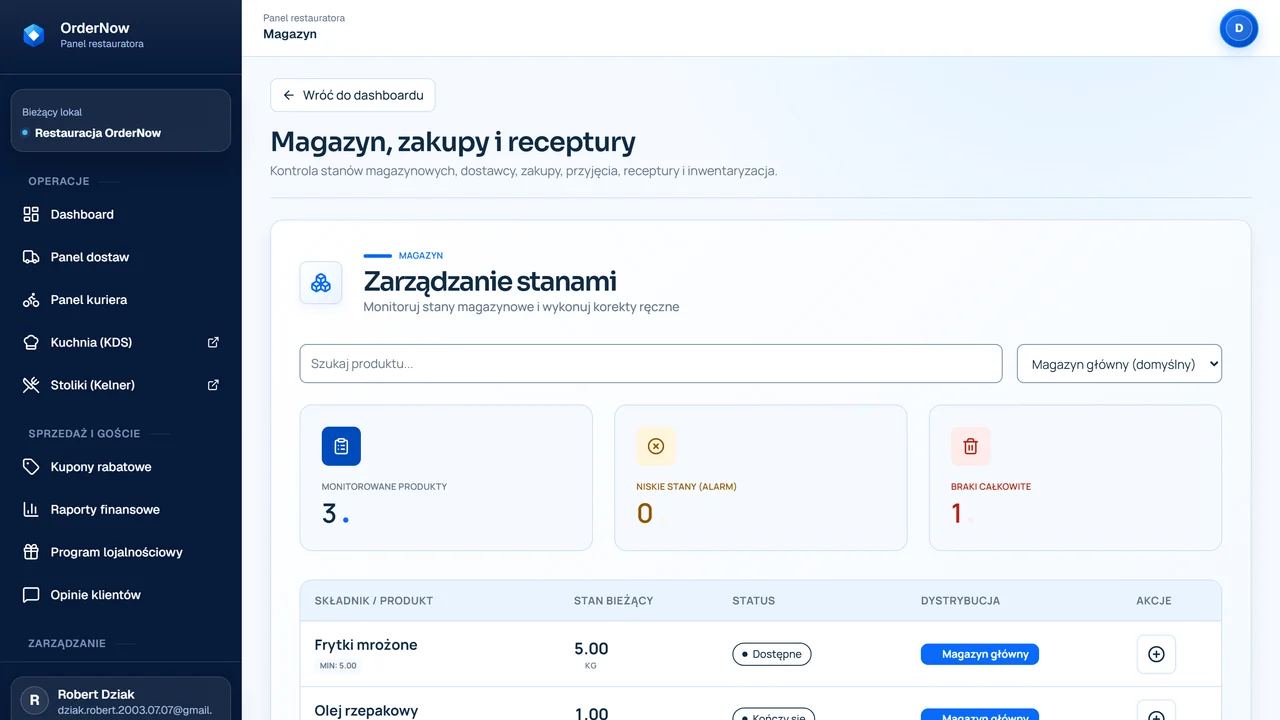Click the 5.00 KG stock value

point(591,654)
